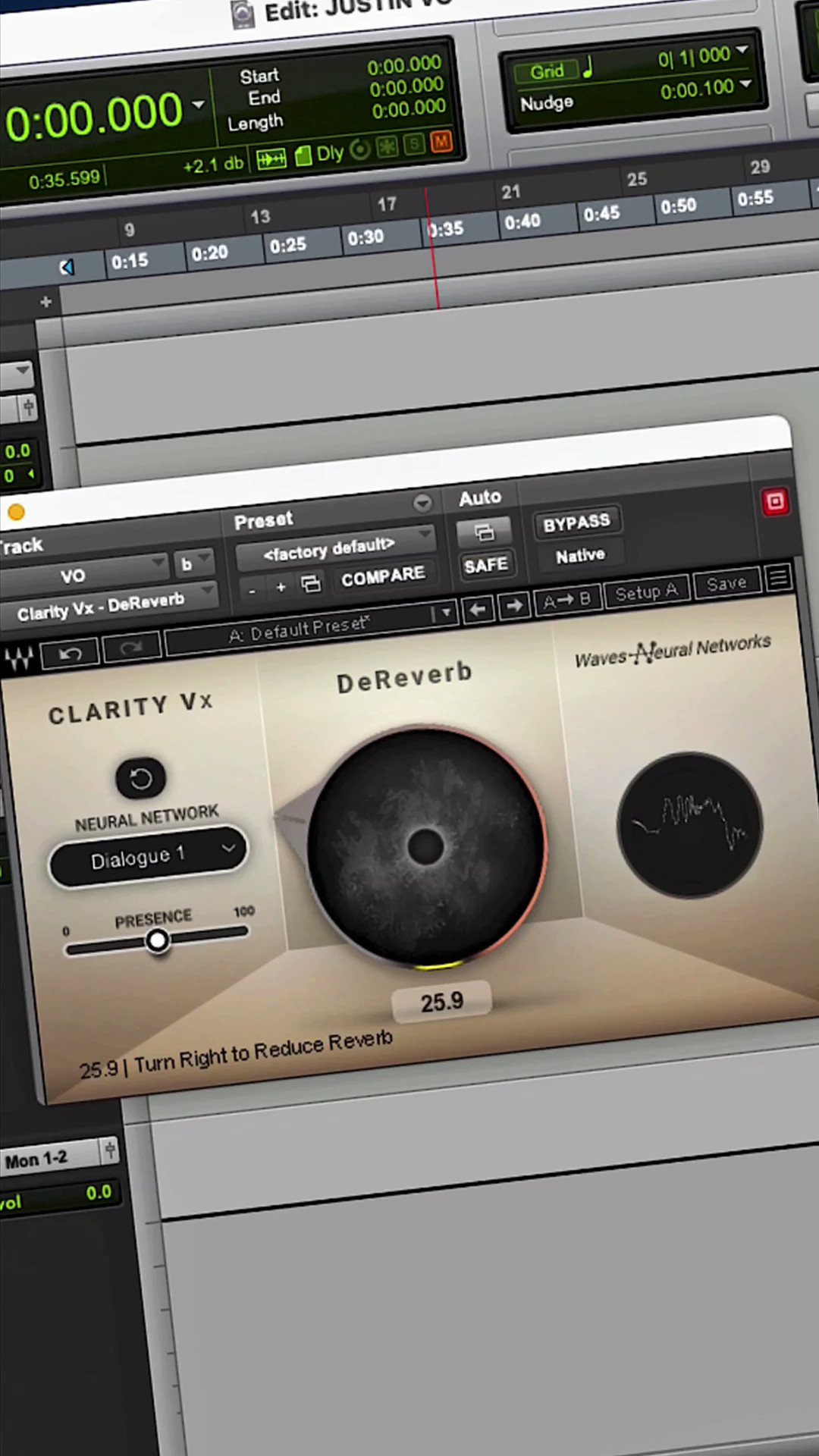Click the green clip icon beside Dly

pos(303,155)
